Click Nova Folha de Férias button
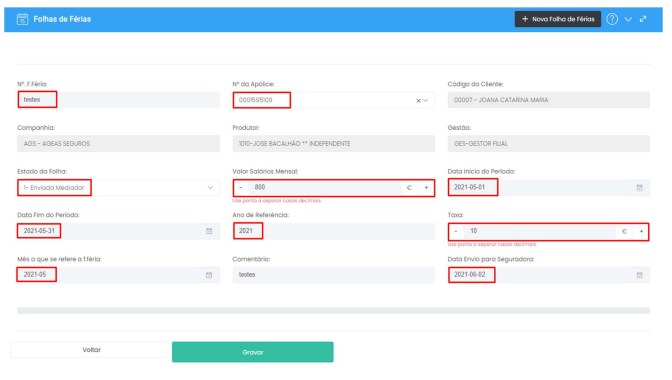 (558, 19)
